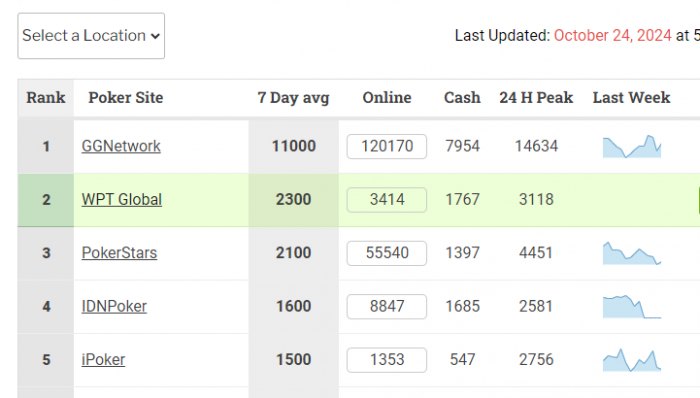Click rank number 4 cell

pyautogui.click(x=46, y=307)
